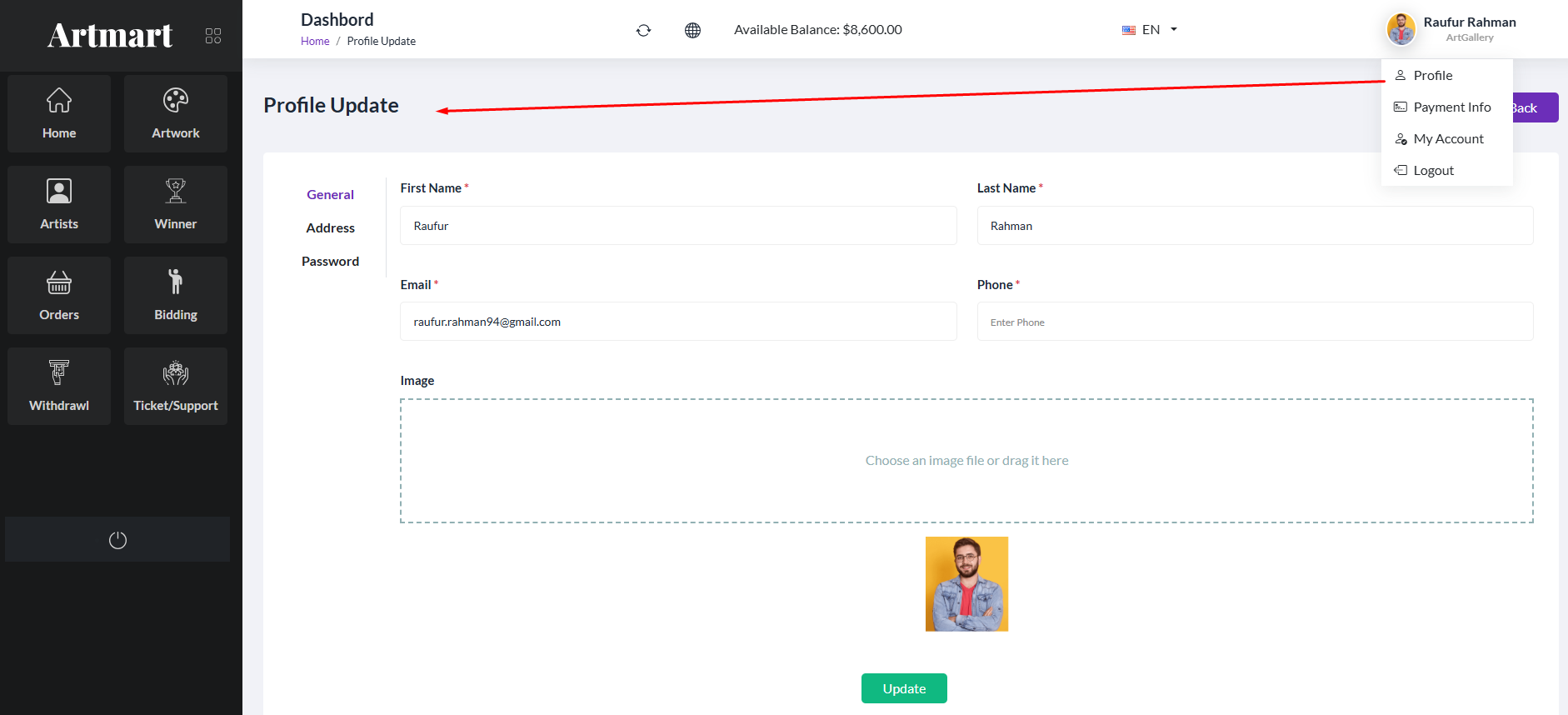Open the Artwork palette tile
The width and height of the screenshot is (1568, 715).
pos(176,114)
